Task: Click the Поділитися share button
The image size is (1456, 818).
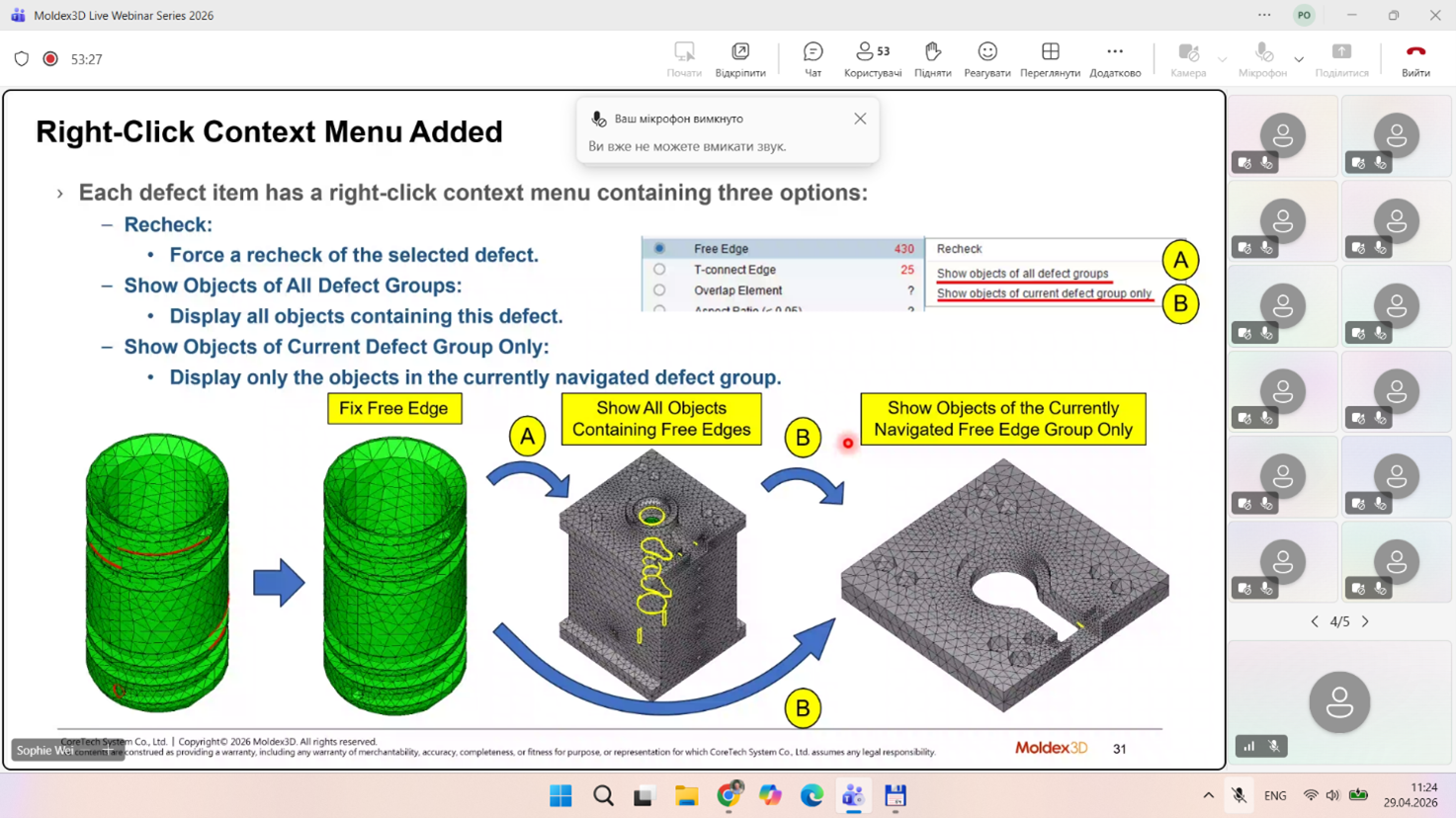Action: click(x=1341, y=59)
